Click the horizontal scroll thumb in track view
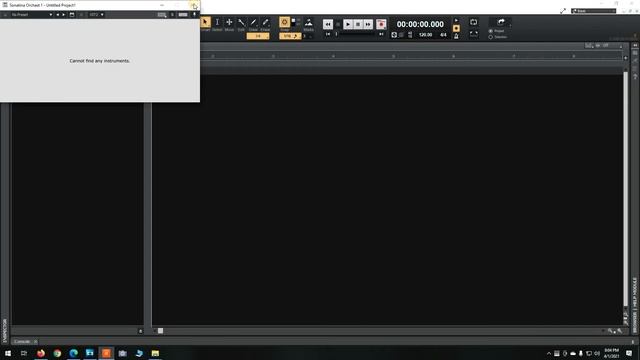Screen dimensions: 640x360 (x=160, y=331)
